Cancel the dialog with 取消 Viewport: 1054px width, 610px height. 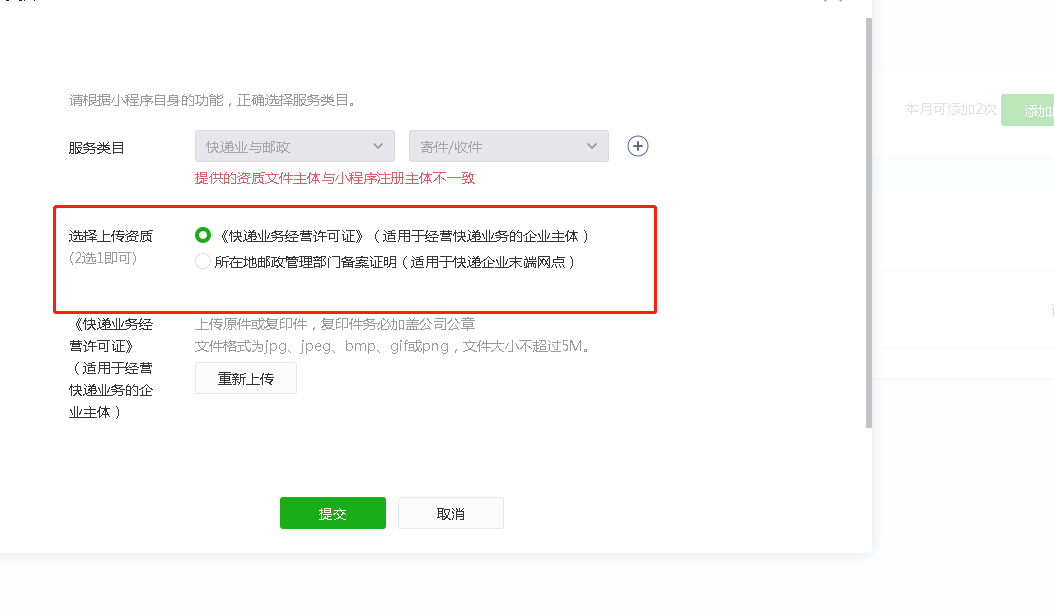pos(450,513)
